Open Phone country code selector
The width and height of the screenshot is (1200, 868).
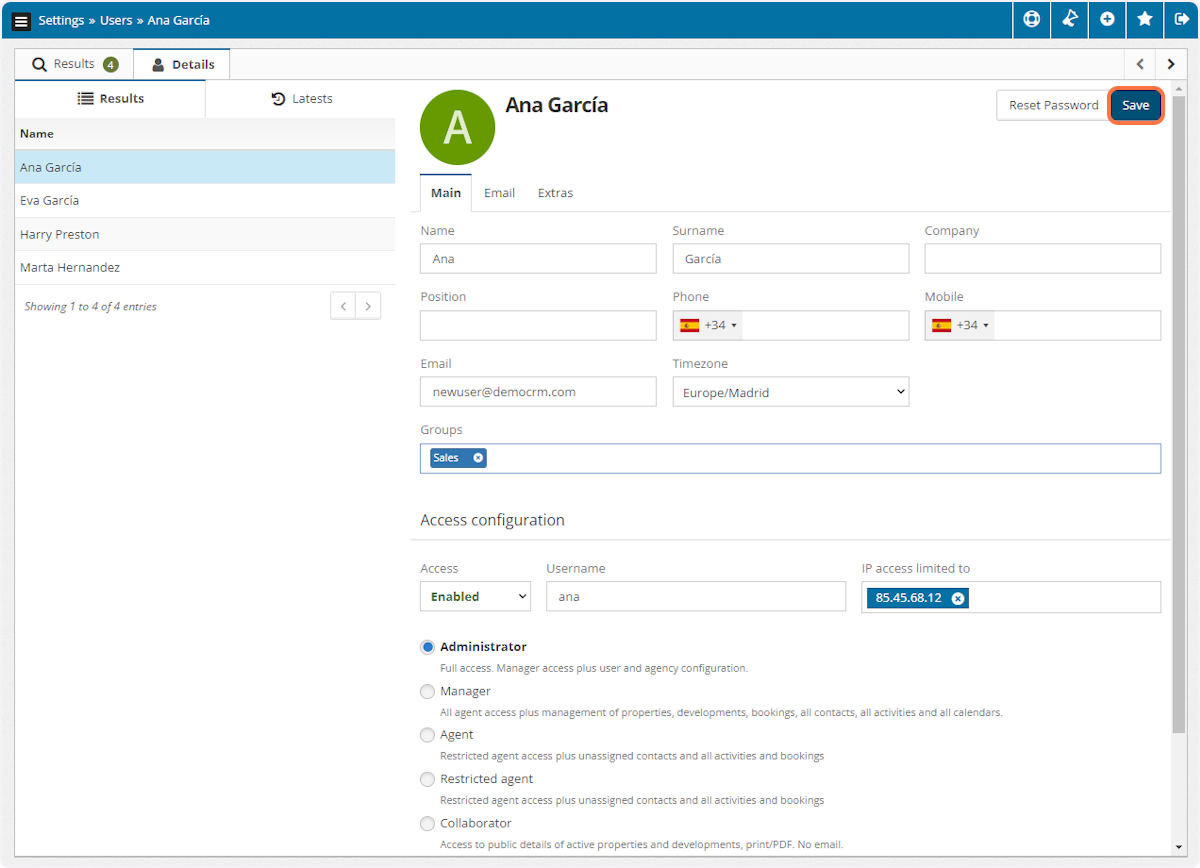coord(708,325)
